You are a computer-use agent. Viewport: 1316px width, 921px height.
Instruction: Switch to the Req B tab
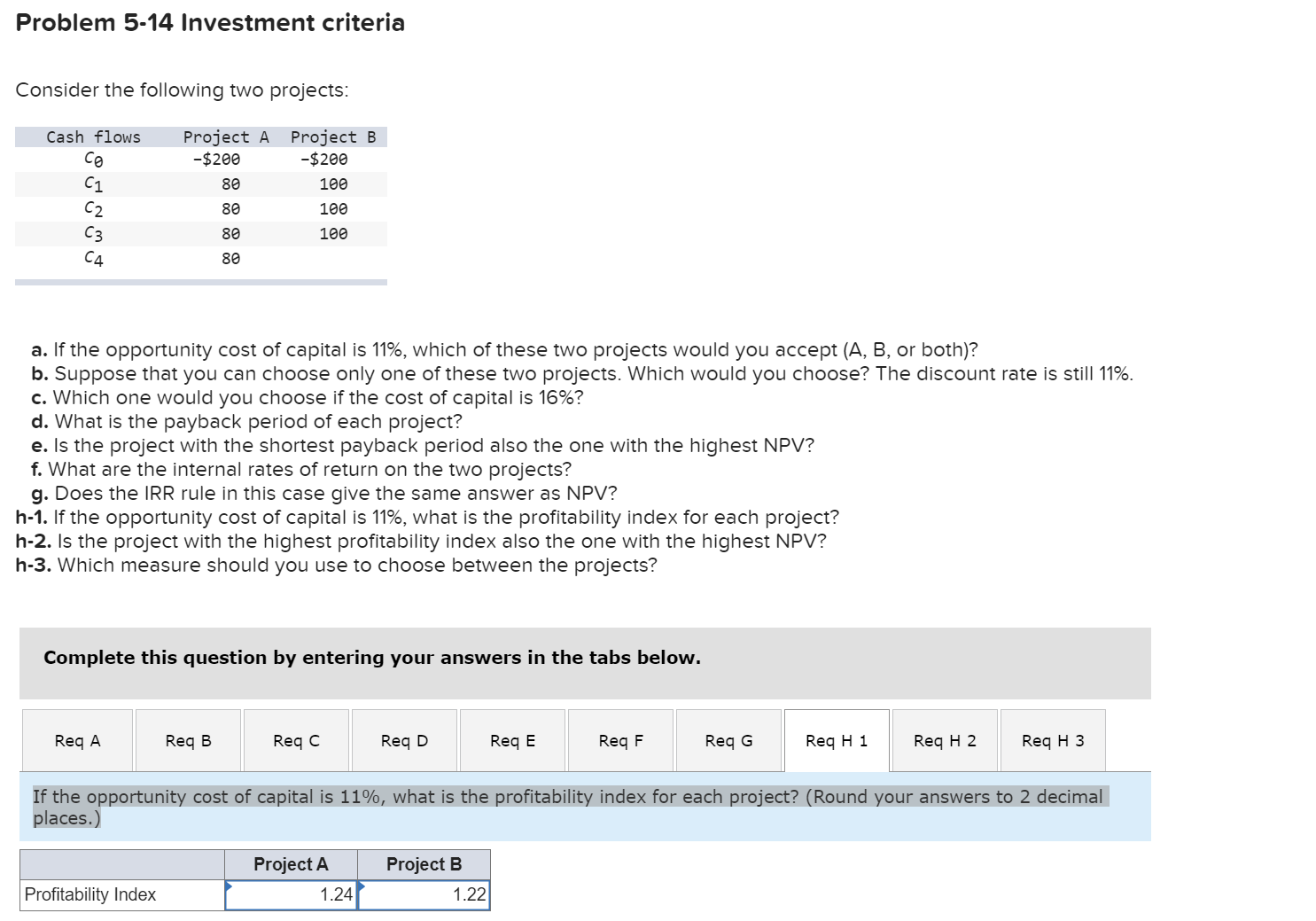coord(186,740)
